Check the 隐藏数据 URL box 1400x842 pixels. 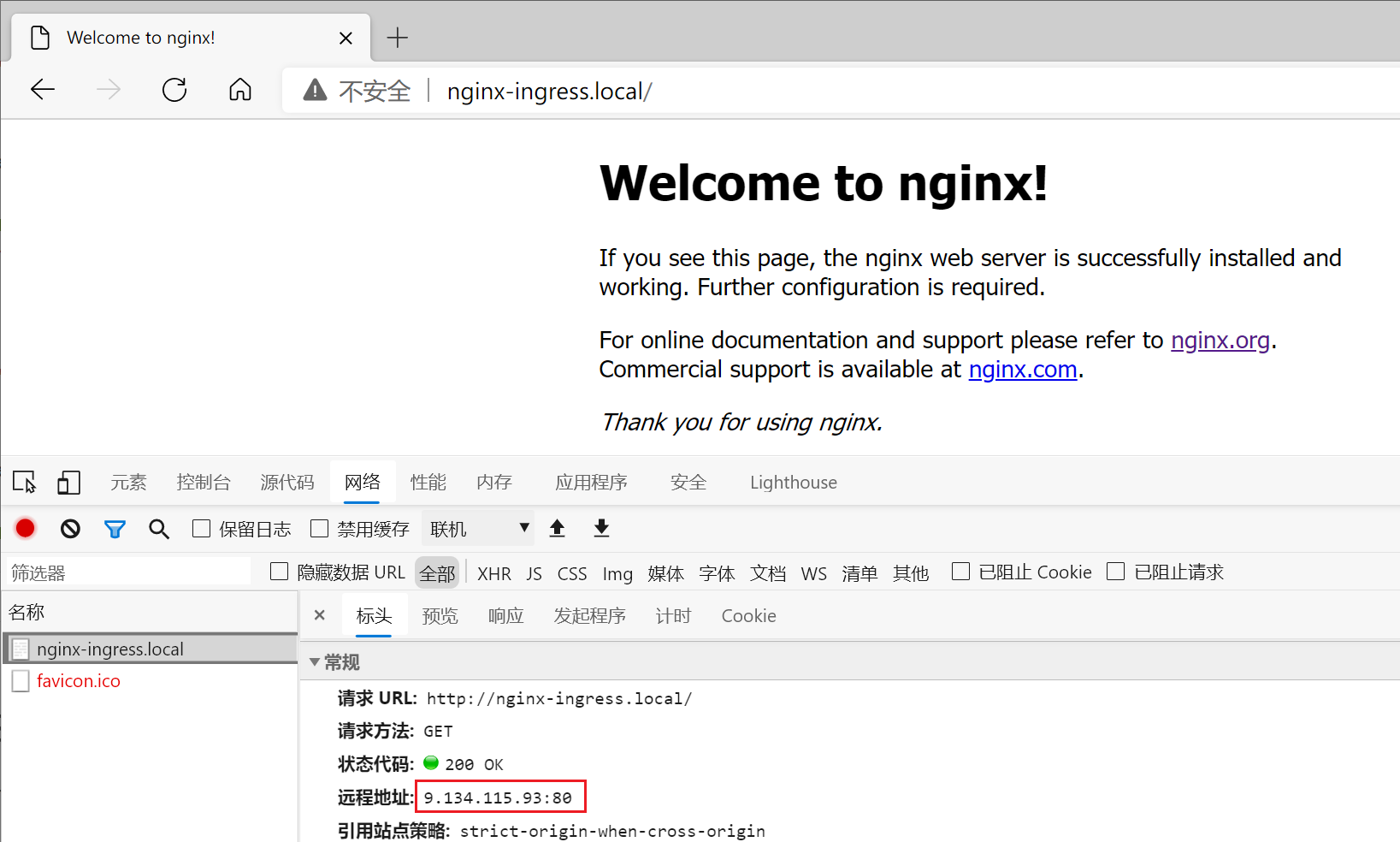[x=279, y=572]
